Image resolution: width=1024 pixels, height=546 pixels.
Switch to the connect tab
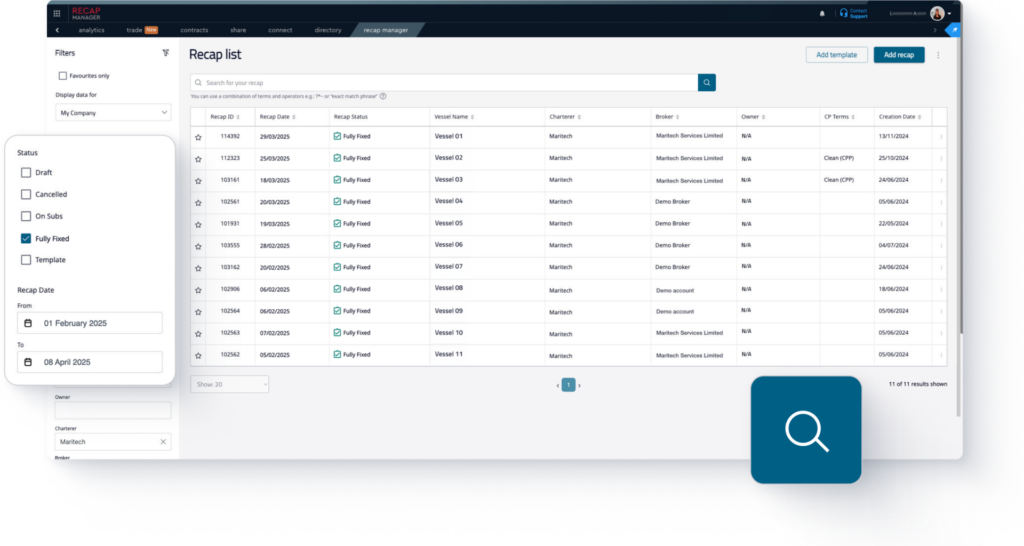click(x=280, y=30)
